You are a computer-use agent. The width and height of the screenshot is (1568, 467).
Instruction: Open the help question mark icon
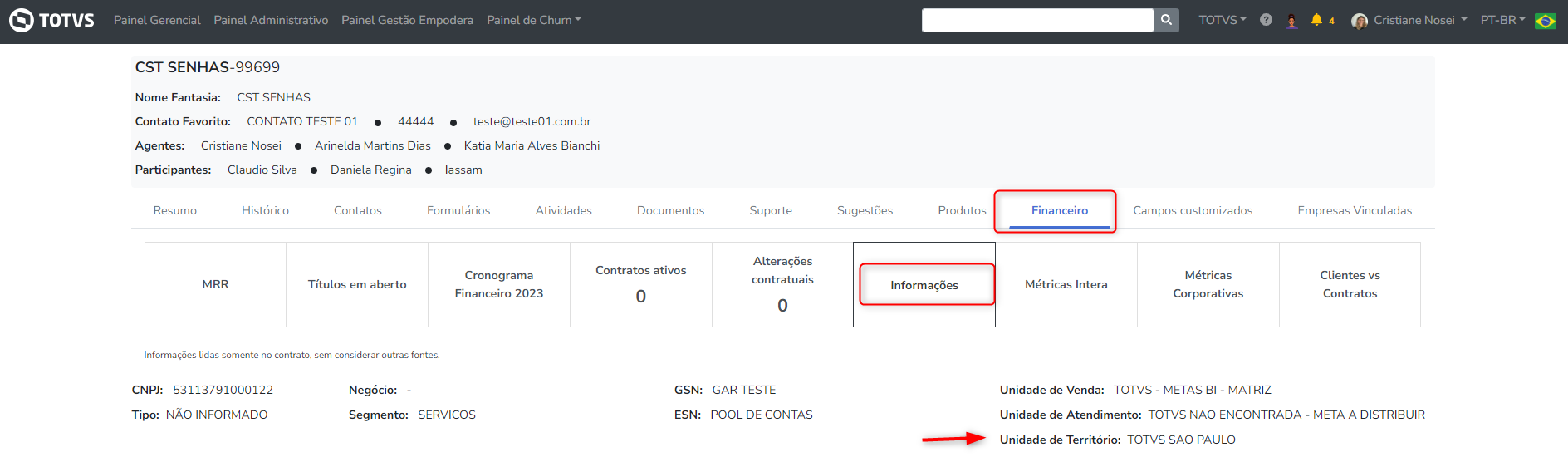(1266, 20)
